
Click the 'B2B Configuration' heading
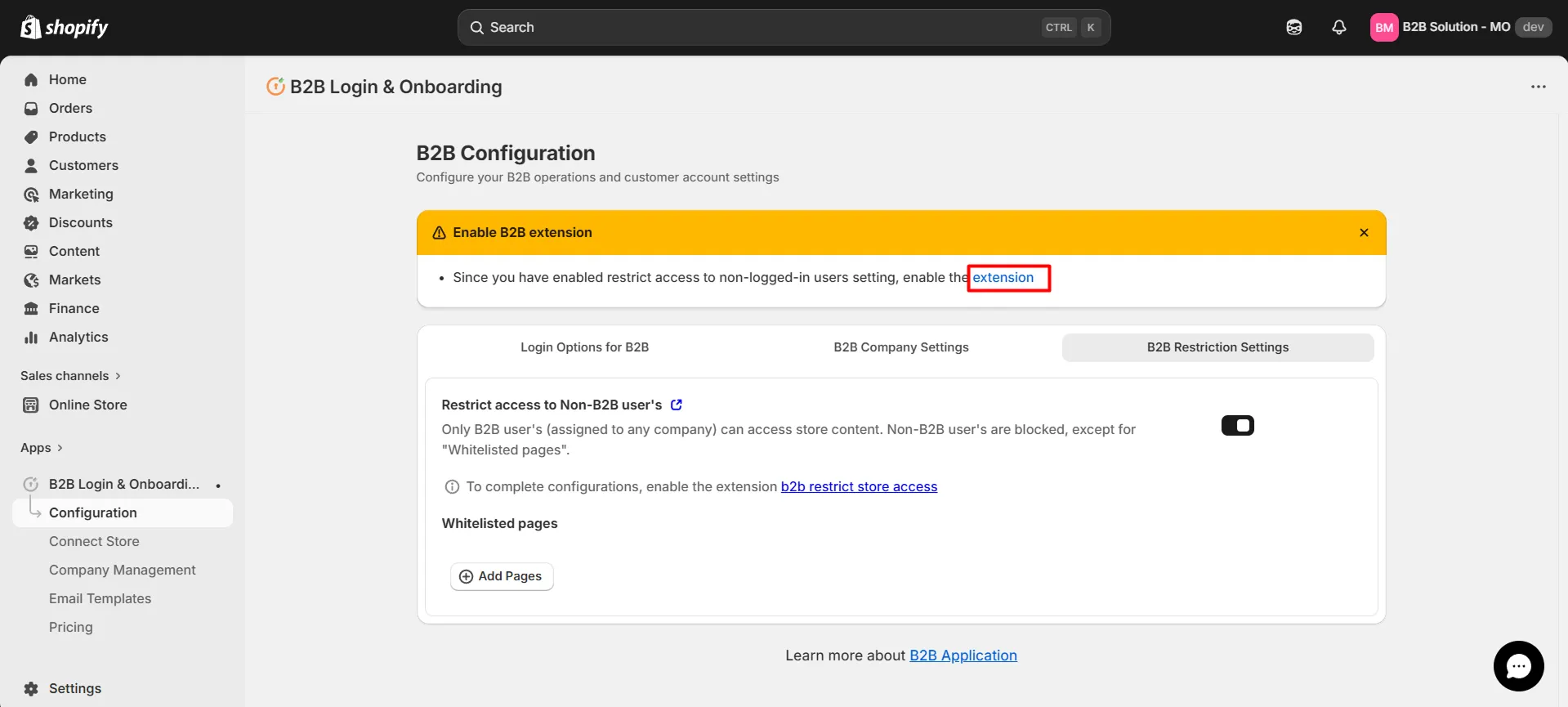(x=506, y=153)
